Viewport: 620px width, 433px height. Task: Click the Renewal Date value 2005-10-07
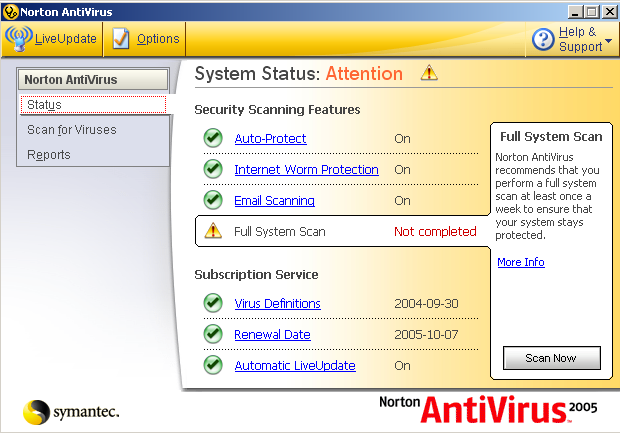pyautogui.click(x=426, y=335)
